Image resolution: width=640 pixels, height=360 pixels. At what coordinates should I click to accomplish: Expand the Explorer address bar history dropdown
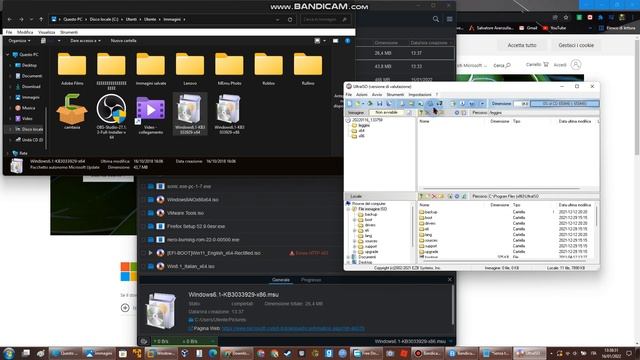[x=278, y=19]
